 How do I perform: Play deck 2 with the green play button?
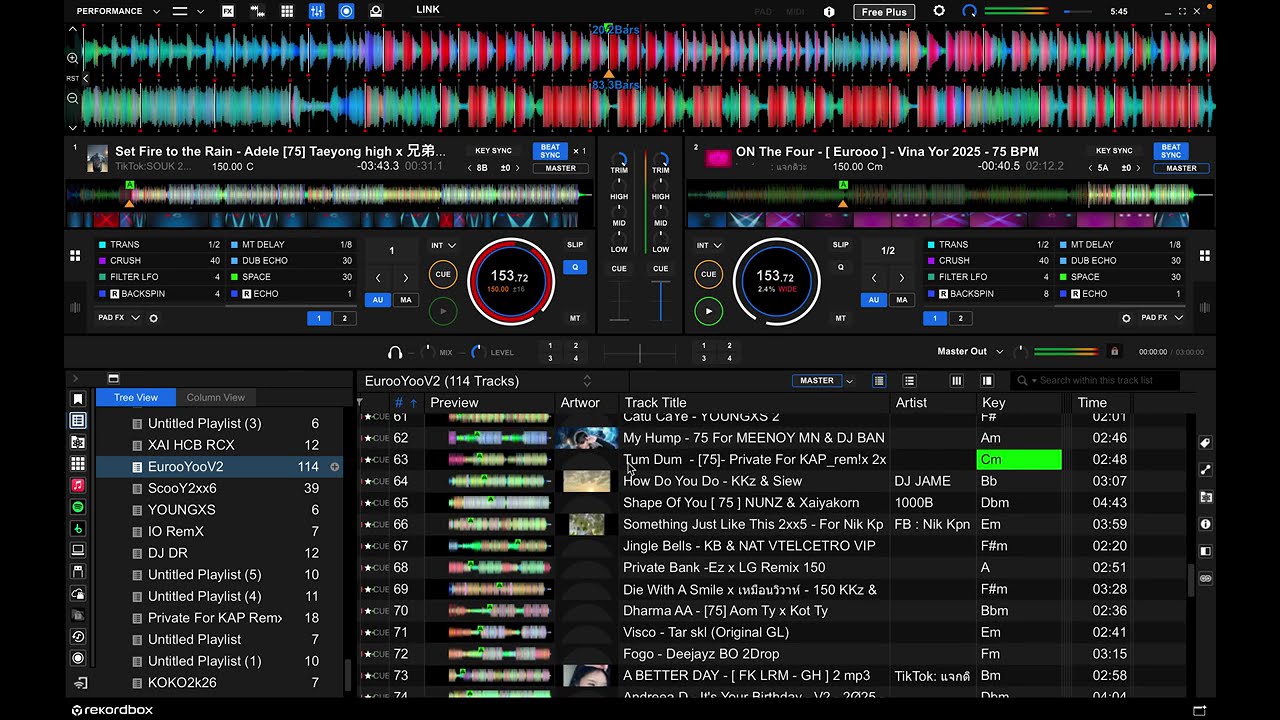tap(708, 311)
